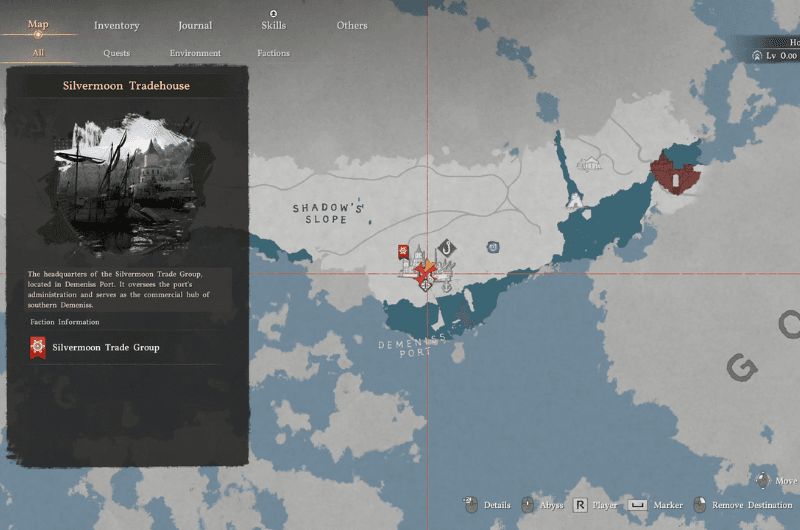Select the anchor port icon

coord(448,288)
